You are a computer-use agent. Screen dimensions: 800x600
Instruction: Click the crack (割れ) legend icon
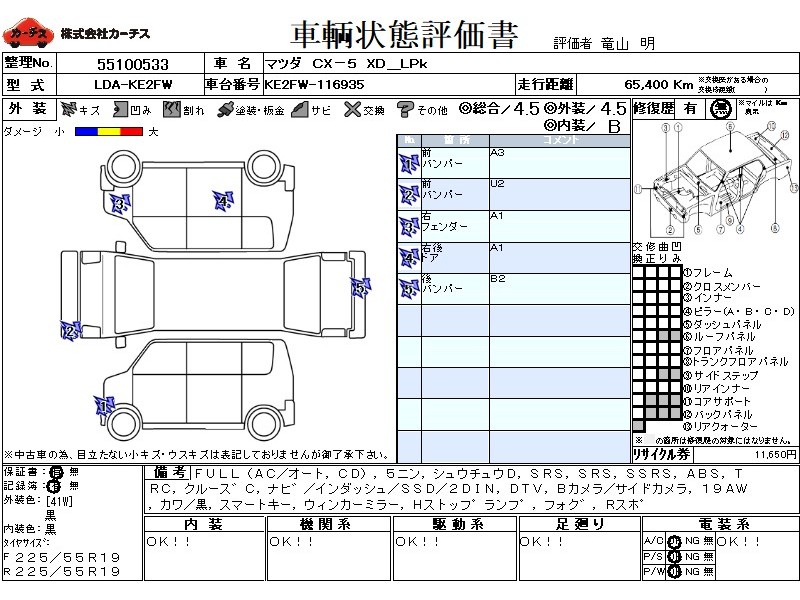(x=171, y=109)
